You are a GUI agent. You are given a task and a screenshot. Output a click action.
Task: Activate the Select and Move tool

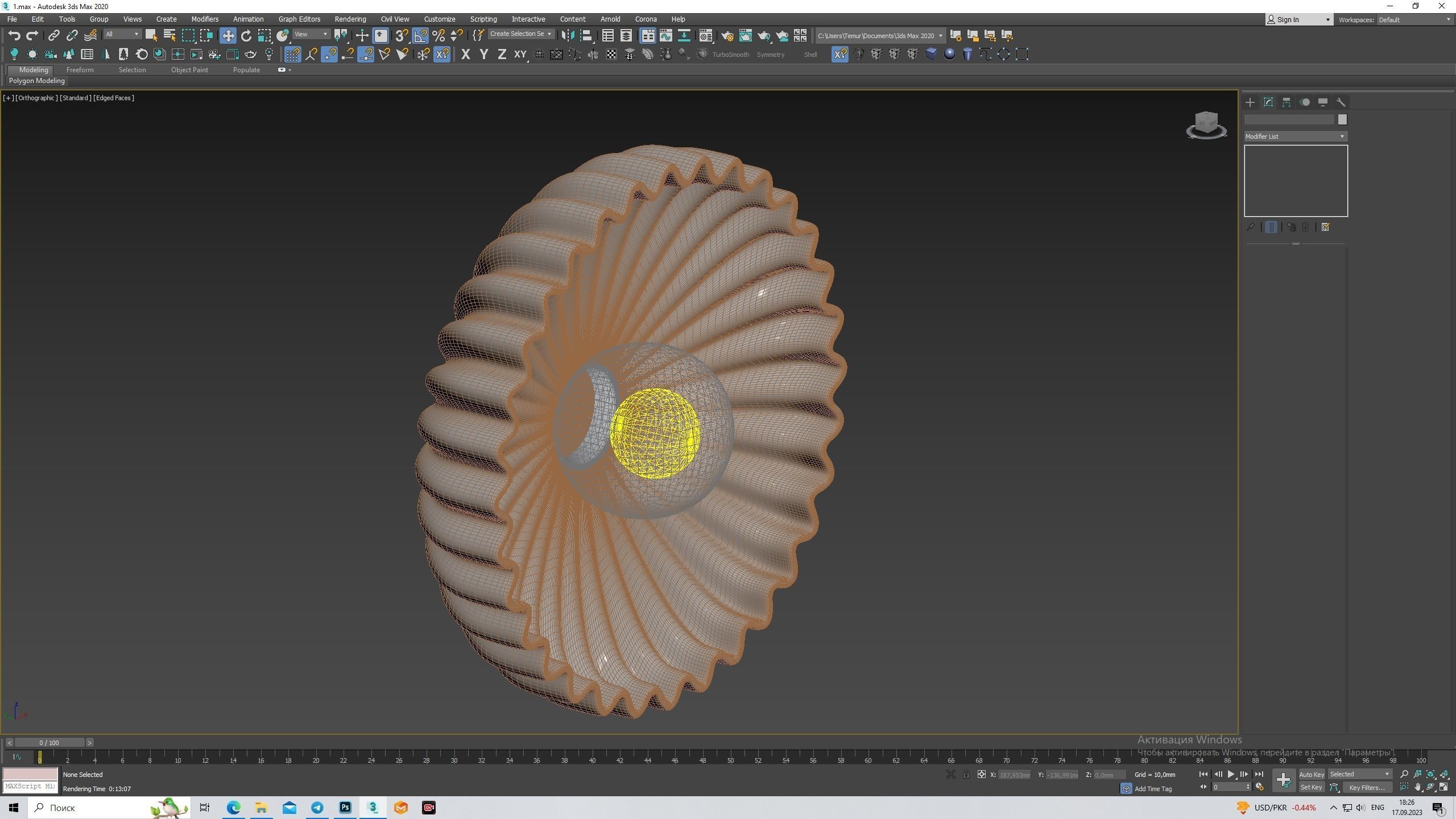click(x=227, y=35)
